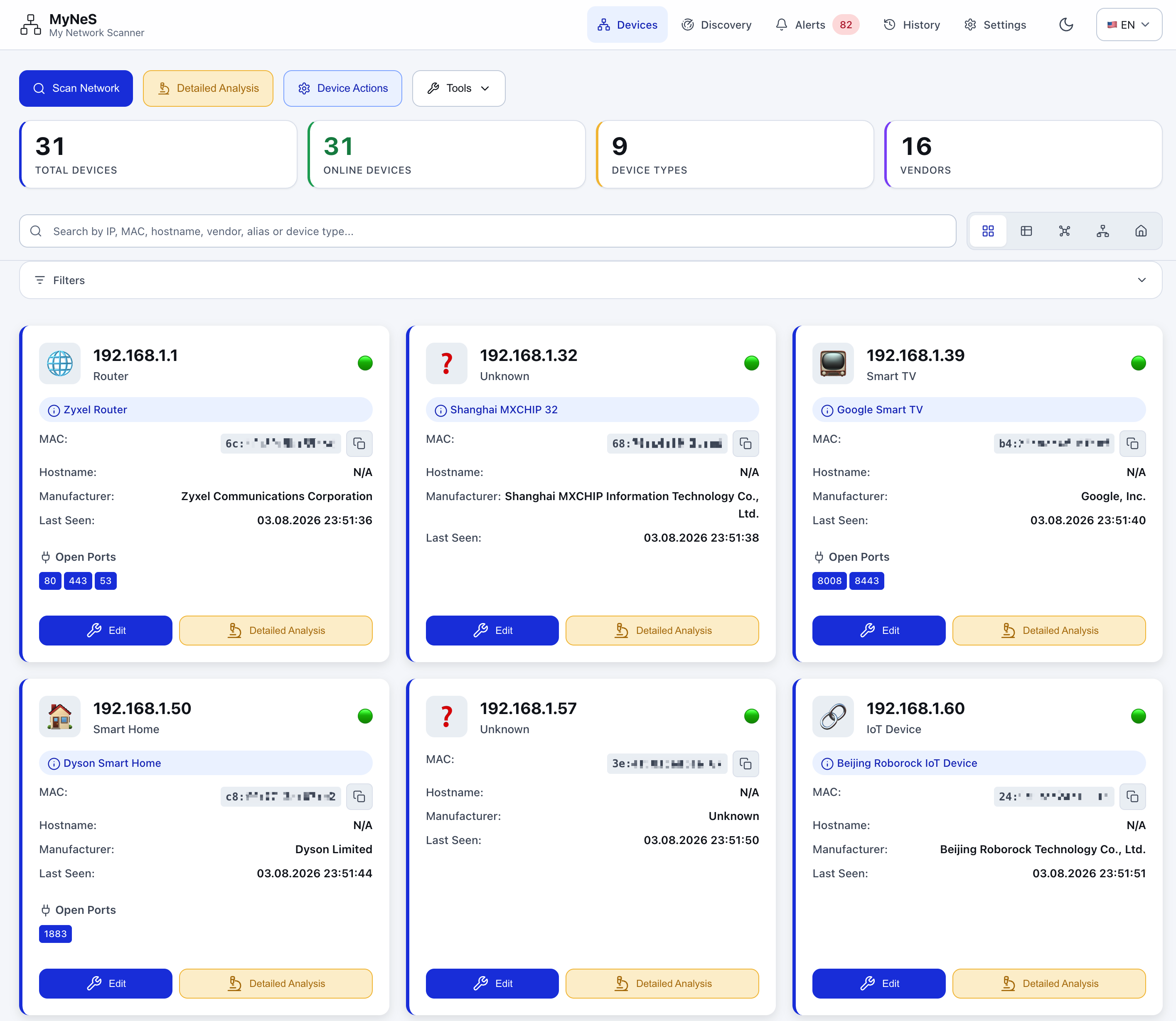
Task: Edit the 192.168.1.60 IoT device
Action: point(878,983)
